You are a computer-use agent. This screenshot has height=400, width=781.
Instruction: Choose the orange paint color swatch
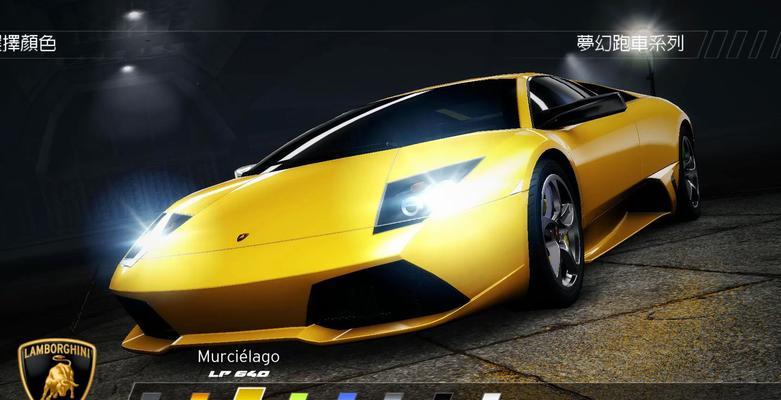coord(200,397)
